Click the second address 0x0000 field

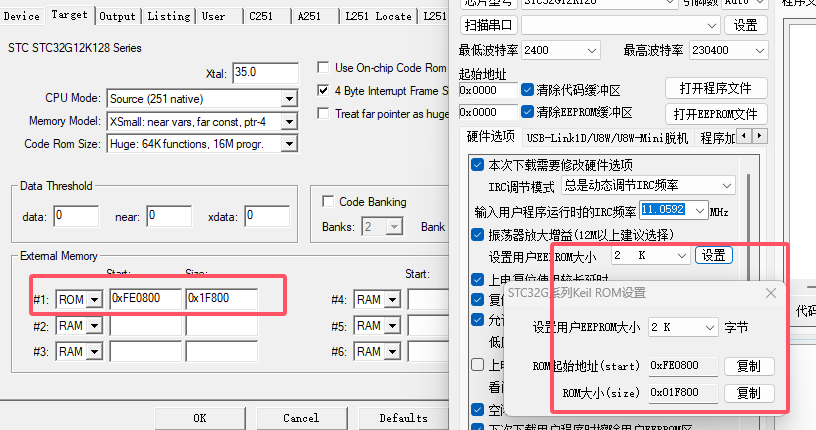coord(488,112)
